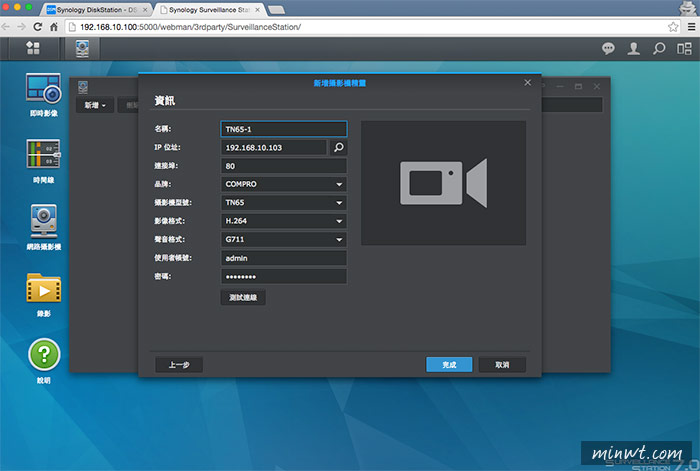Reload the browser page
Viewport: 700px width, 471px height.
pos(38,27)
